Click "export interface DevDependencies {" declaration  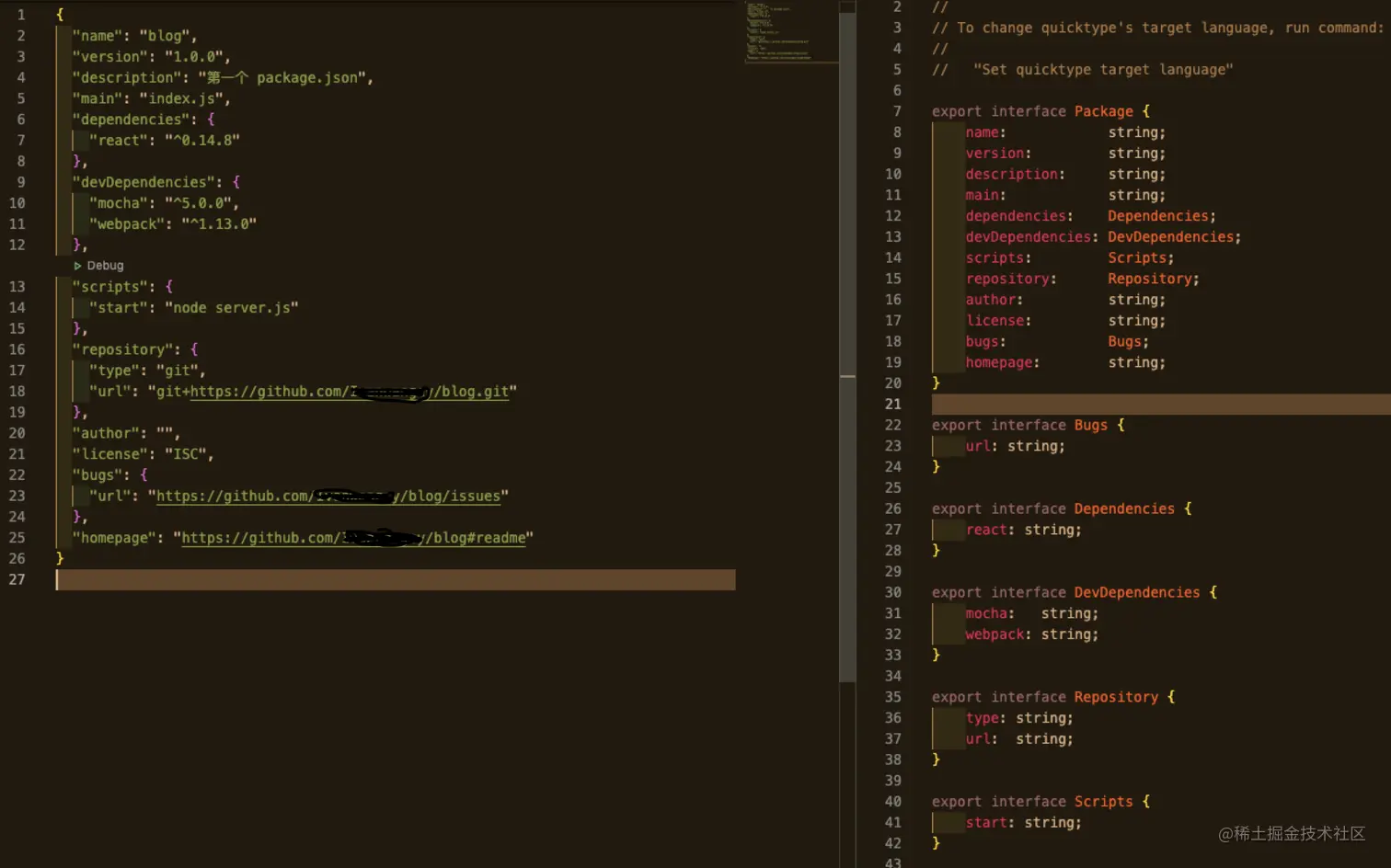pos(1074,592)
